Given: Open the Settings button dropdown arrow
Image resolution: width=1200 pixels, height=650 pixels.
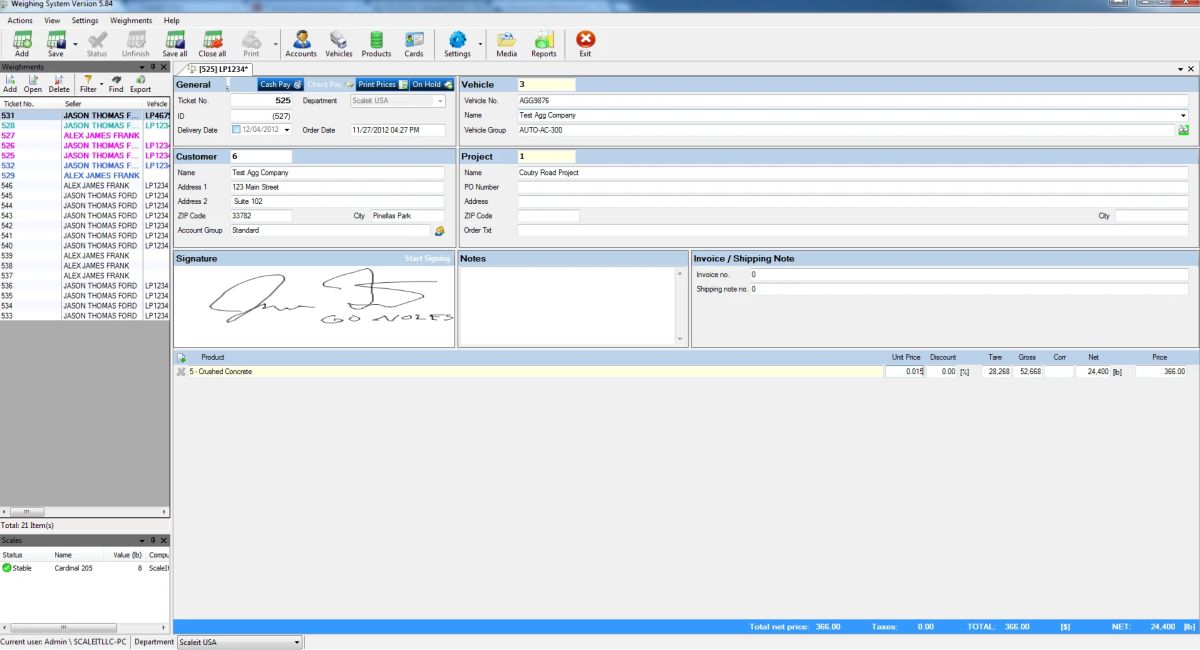Looking at the screenshot, I should pos(480,44).
